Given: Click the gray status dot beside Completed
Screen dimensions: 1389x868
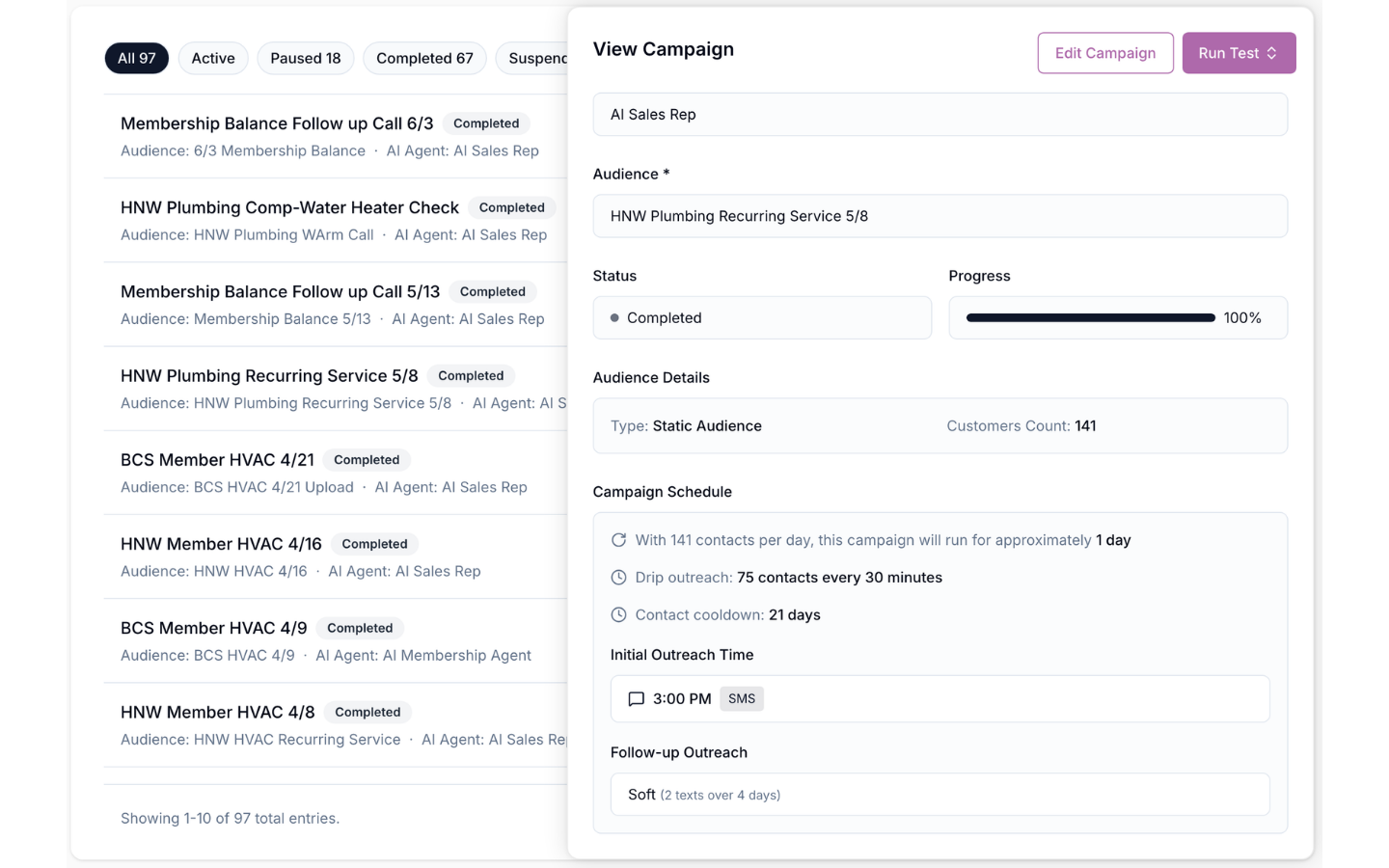Looking at the screenshot, I should tap(614, 318).
